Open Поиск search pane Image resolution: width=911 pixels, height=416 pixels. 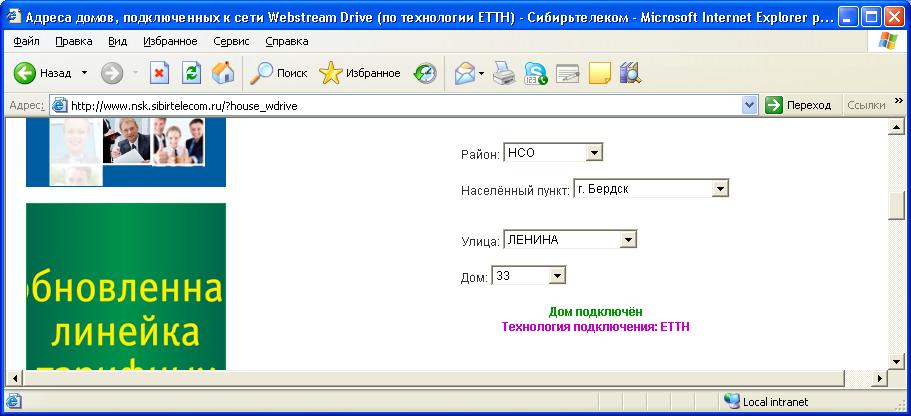[278, 73]
